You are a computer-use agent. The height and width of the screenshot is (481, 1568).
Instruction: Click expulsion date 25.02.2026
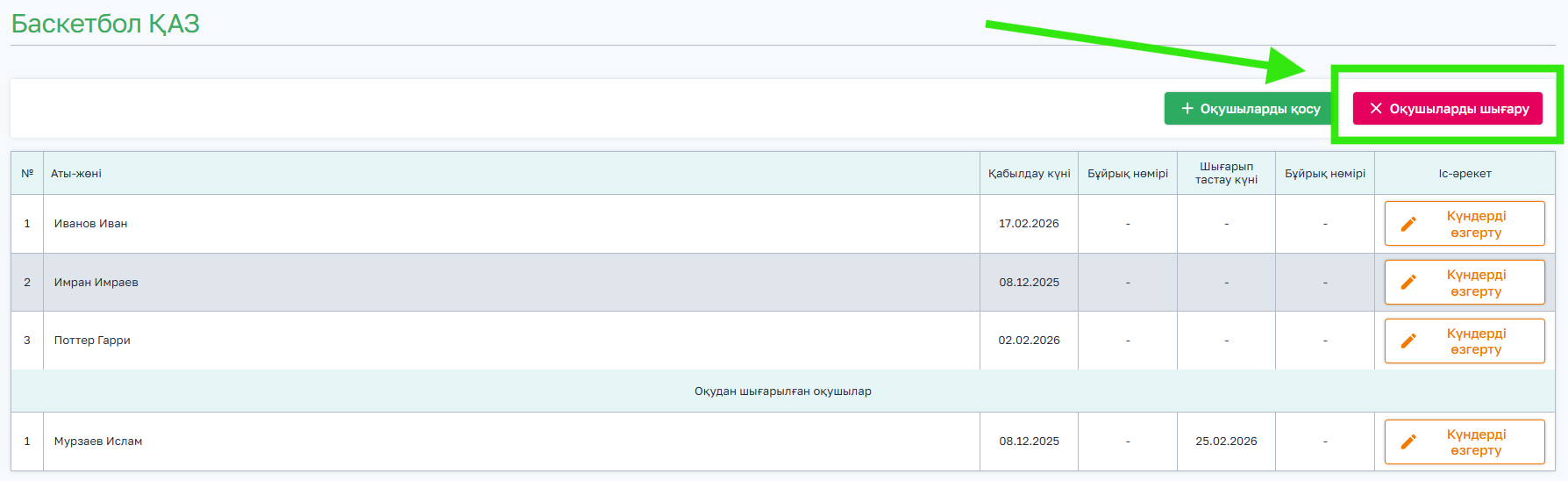pyautogui.click(x=1226, y=442)
